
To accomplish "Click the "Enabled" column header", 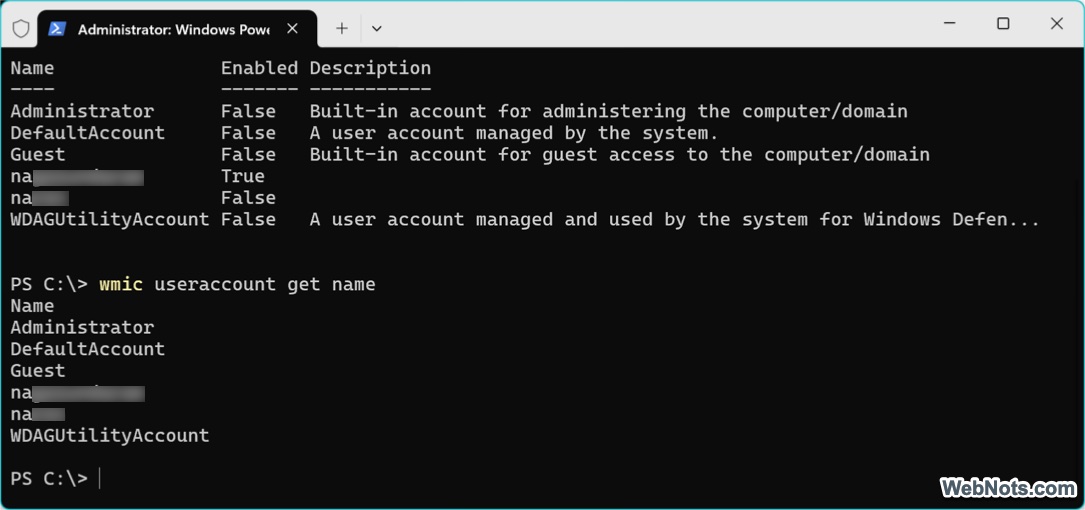I will click(259, 68).
